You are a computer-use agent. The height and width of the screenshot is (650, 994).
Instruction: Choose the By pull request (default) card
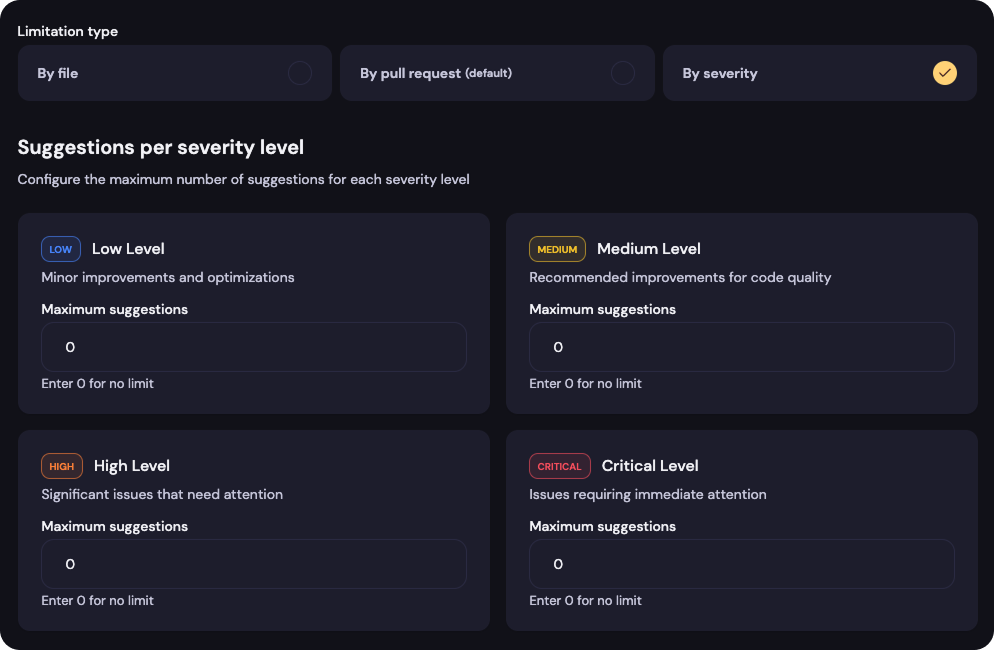pos(497,73)
